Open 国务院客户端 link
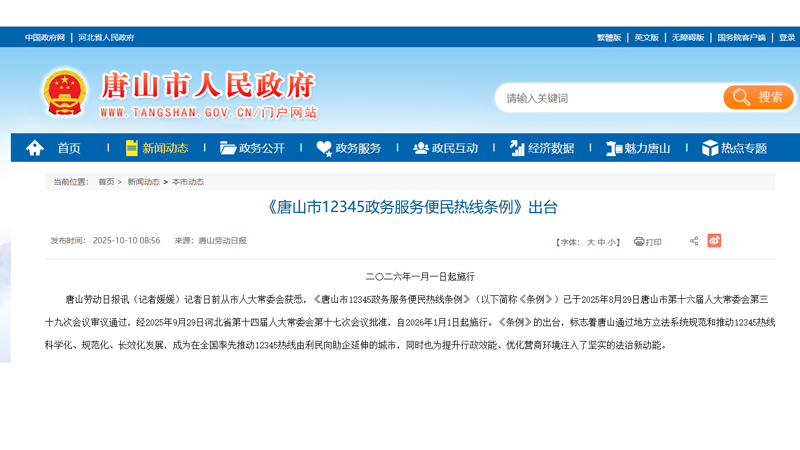800x450 pixels. tap(741, 37)
